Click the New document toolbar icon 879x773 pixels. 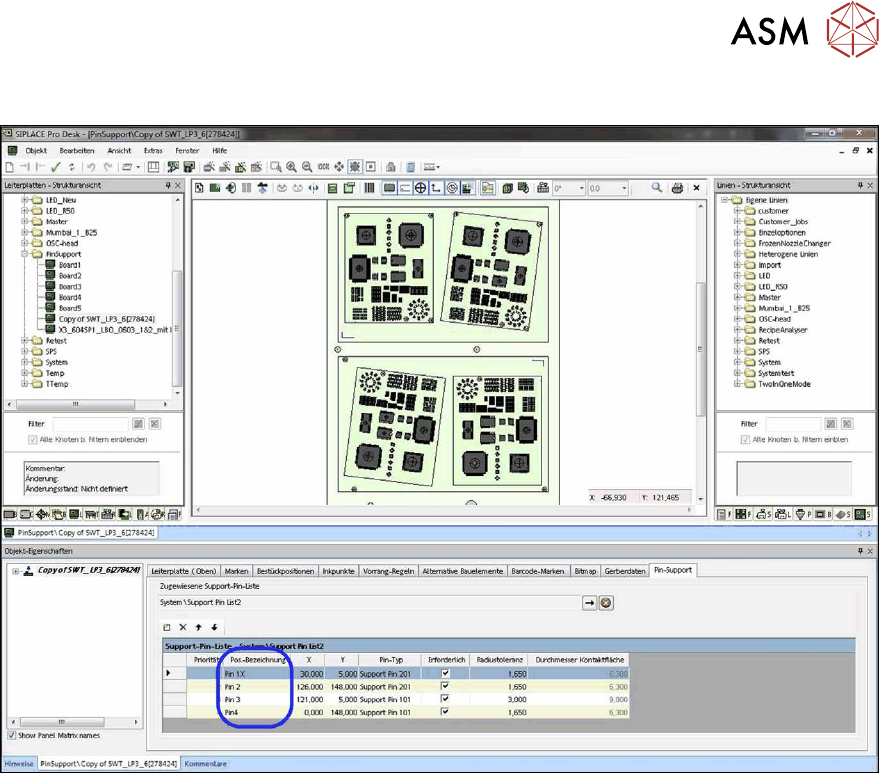coord(10,167)
